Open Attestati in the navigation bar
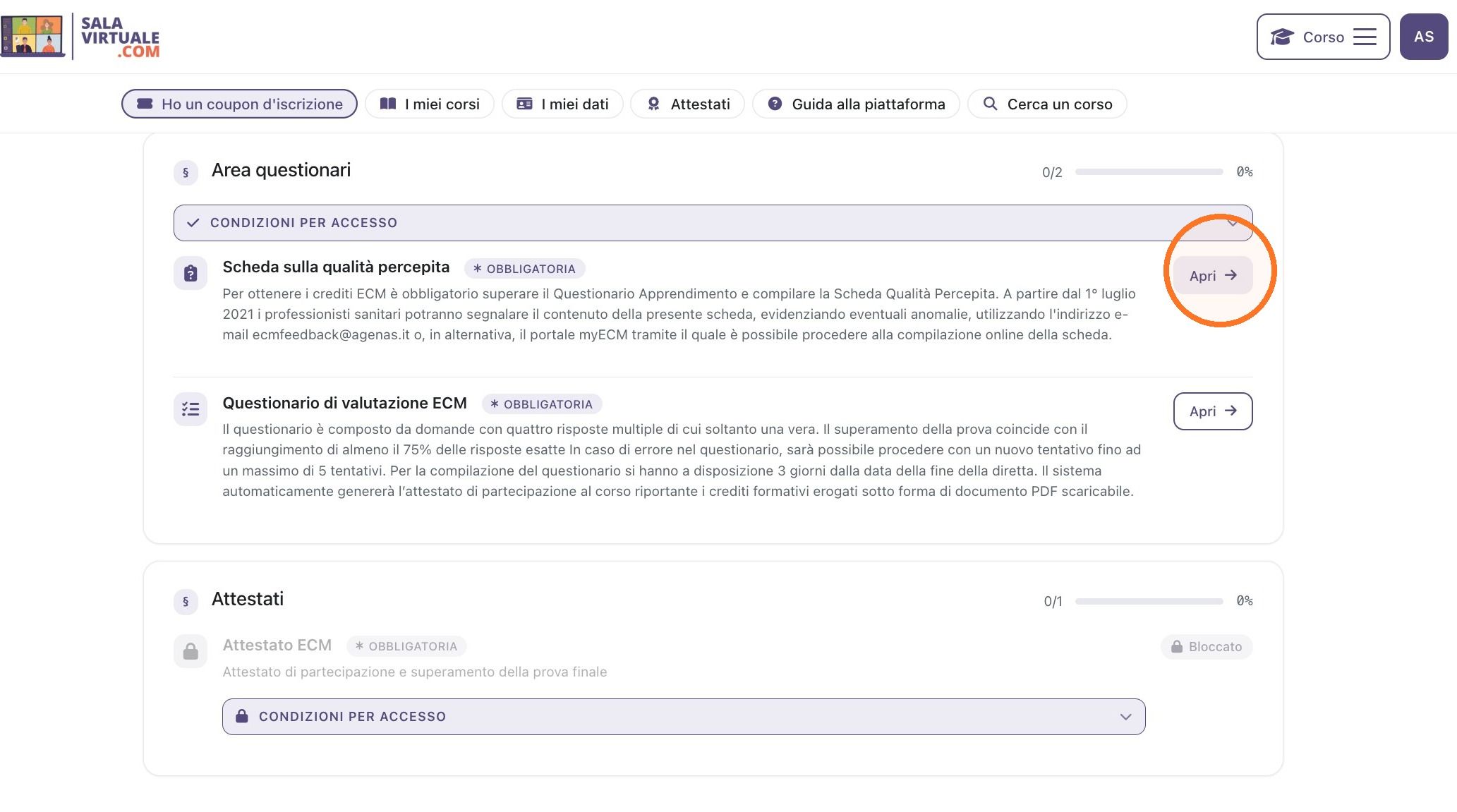Image resolution: width=1457 pixels, height=812 pixels. tap(688, 104)
